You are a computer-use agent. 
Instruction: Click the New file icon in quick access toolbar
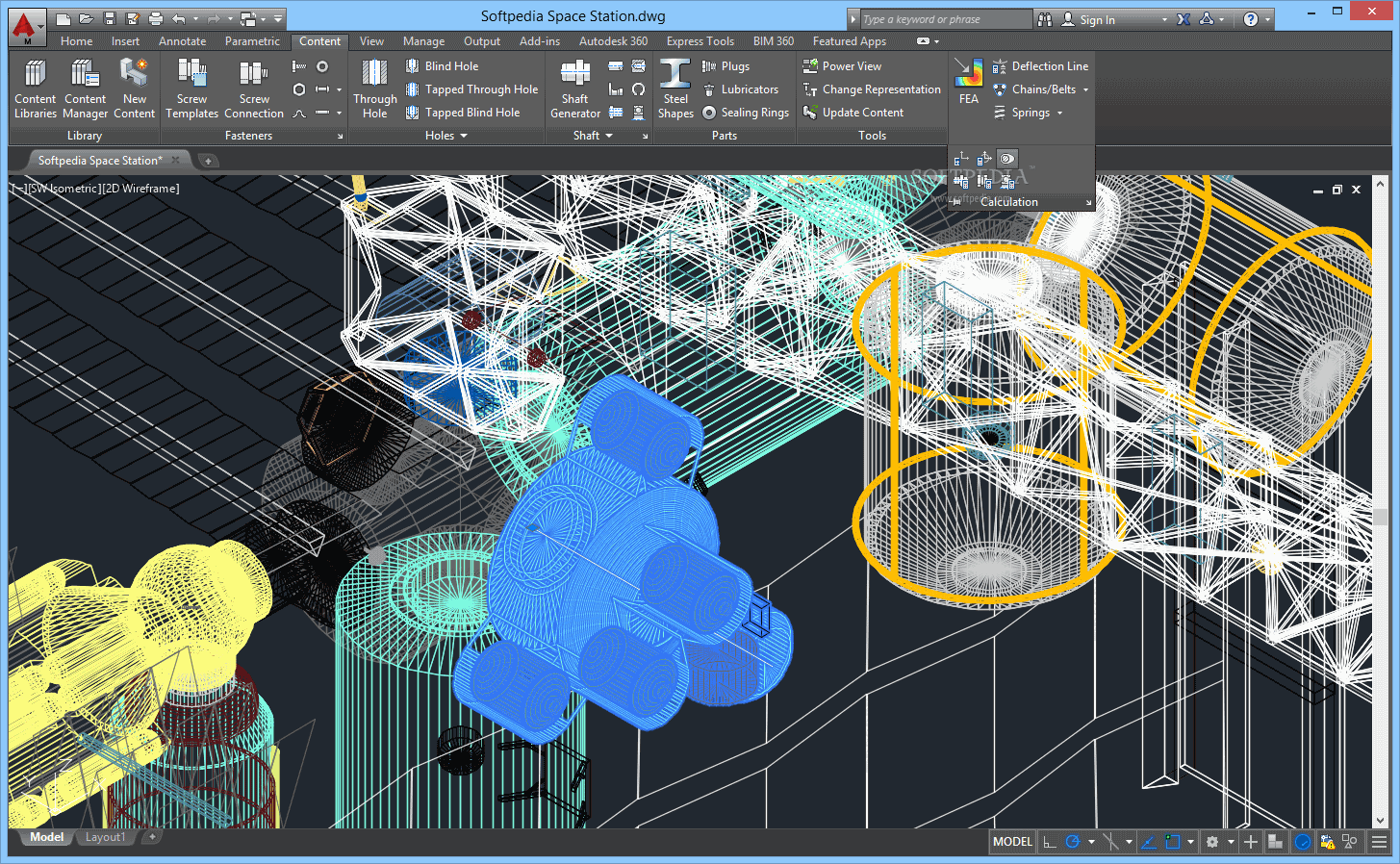[x=64, y=18]
